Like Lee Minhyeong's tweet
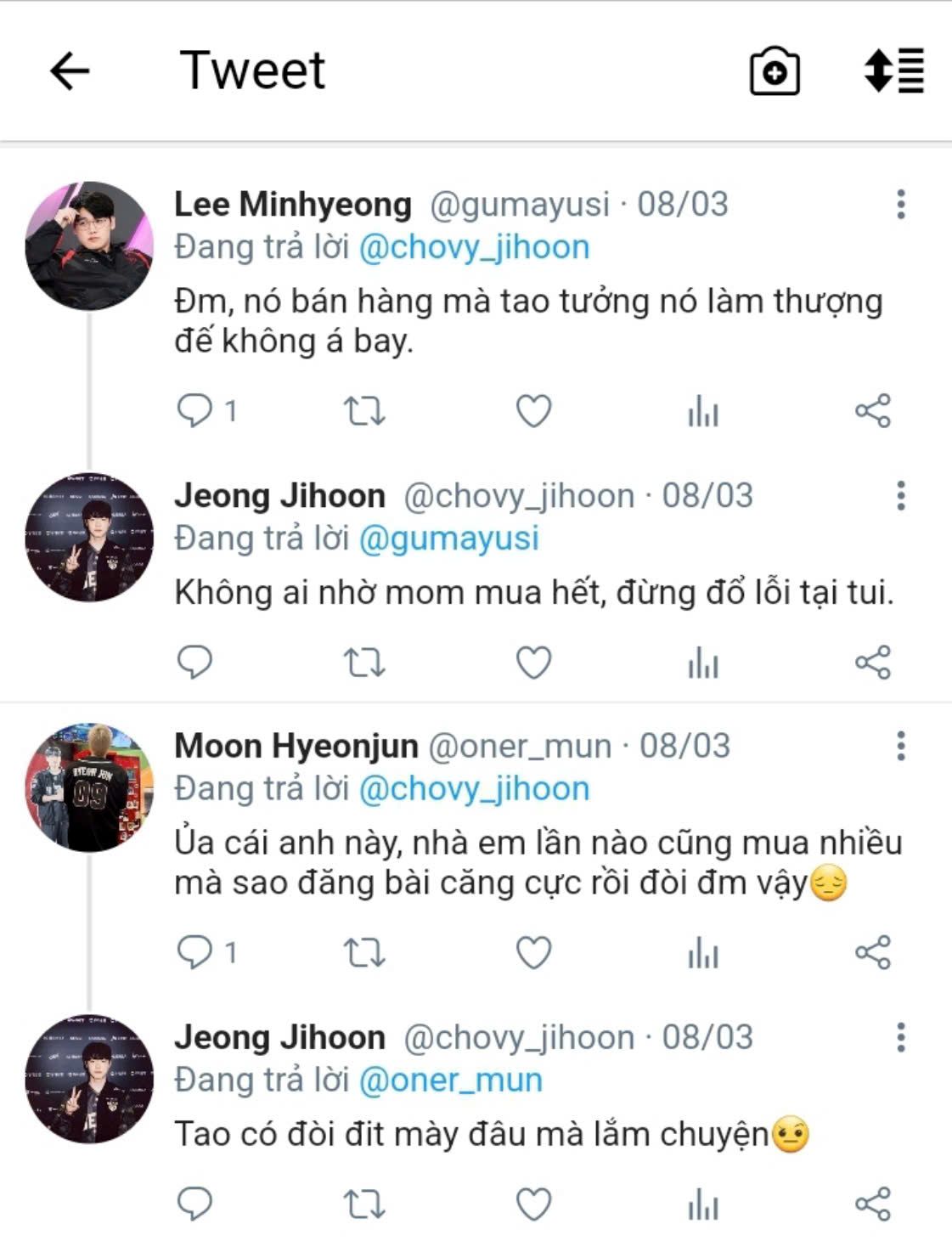The image size is (952, 1241). pyautogui.click(x=534, y=412)
